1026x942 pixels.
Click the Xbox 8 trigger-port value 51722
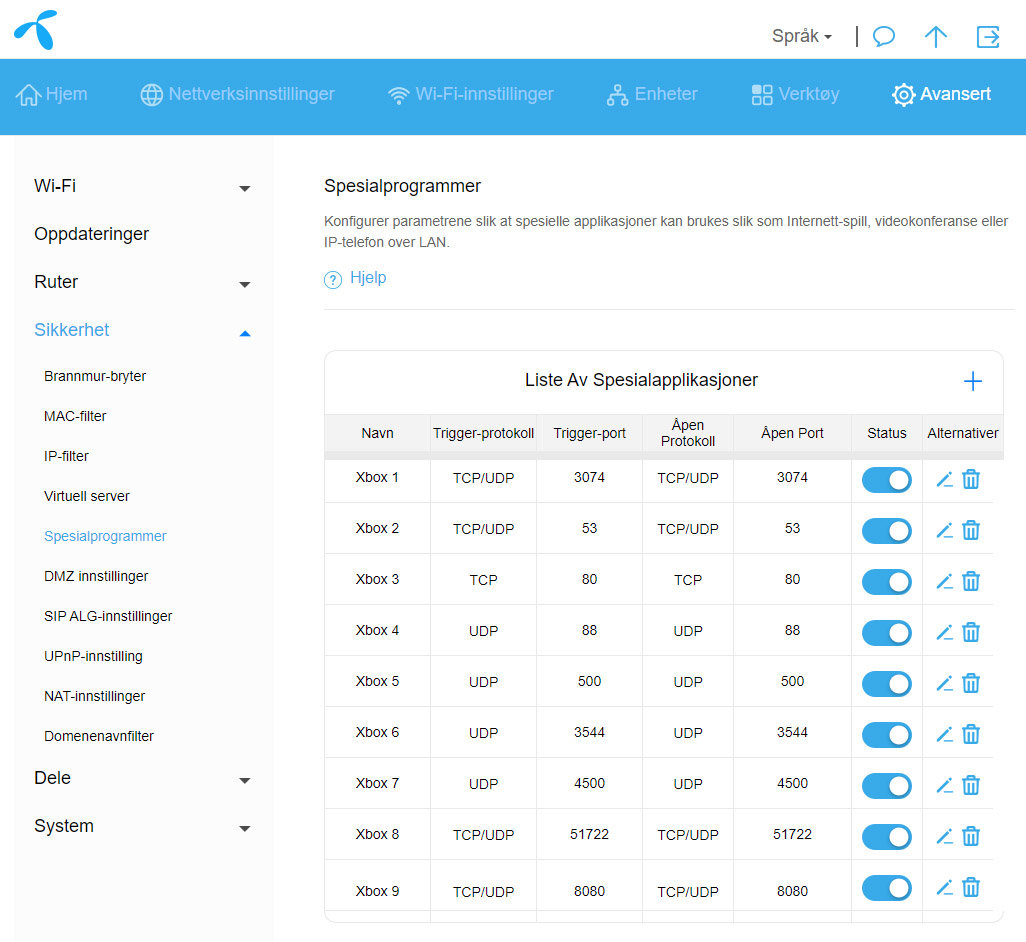tap(590, 835)
